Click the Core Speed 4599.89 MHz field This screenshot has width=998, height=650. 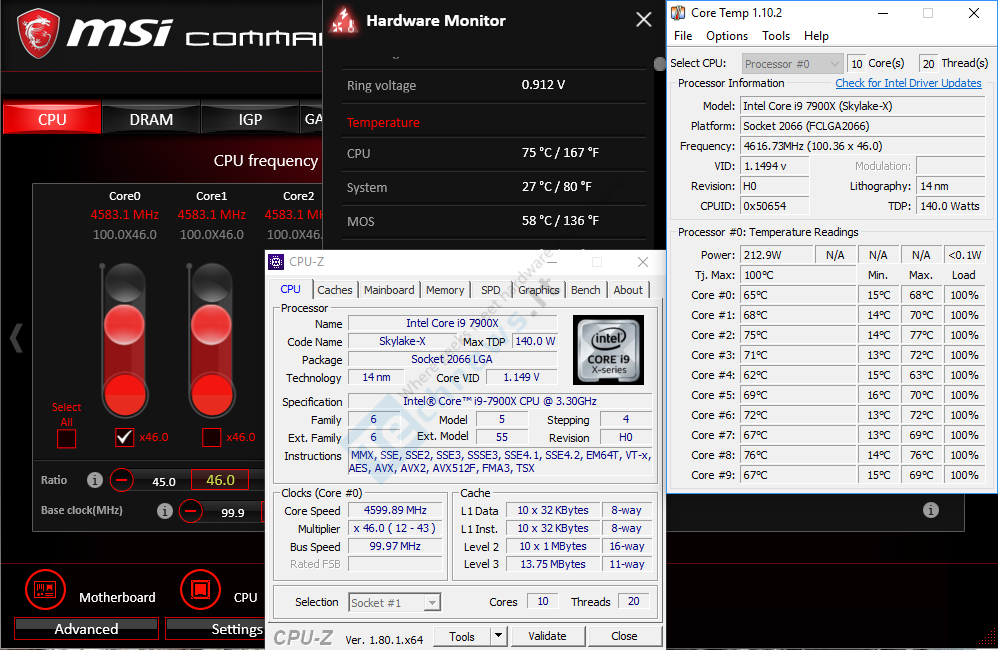coord(395,511)
